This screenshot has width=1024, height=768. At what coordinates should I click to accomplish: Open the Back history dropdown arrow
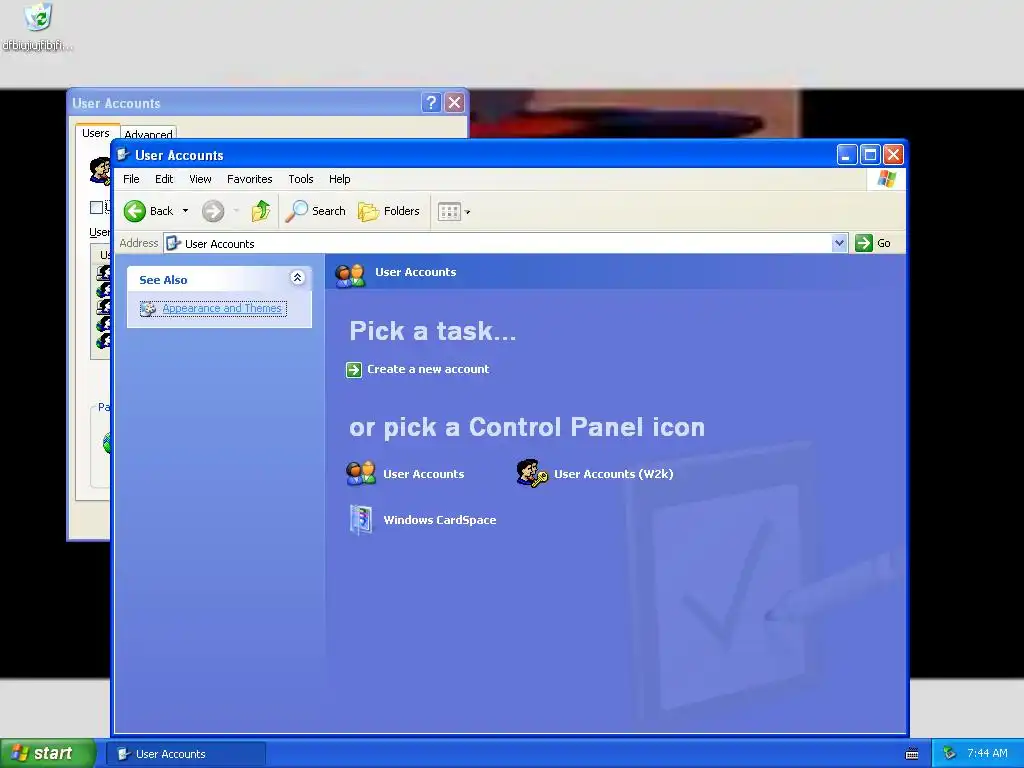click(185, 211)
